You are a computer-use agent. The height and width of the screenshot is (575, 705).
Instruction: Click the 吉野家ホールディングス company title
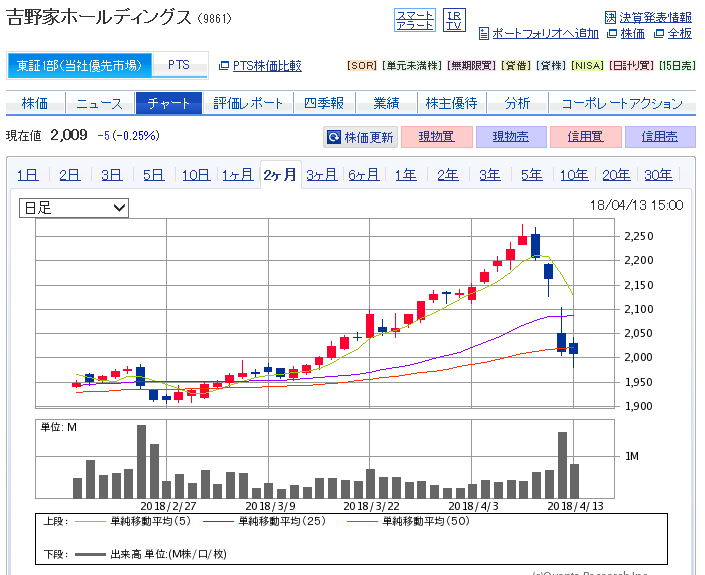click(99, 18)
